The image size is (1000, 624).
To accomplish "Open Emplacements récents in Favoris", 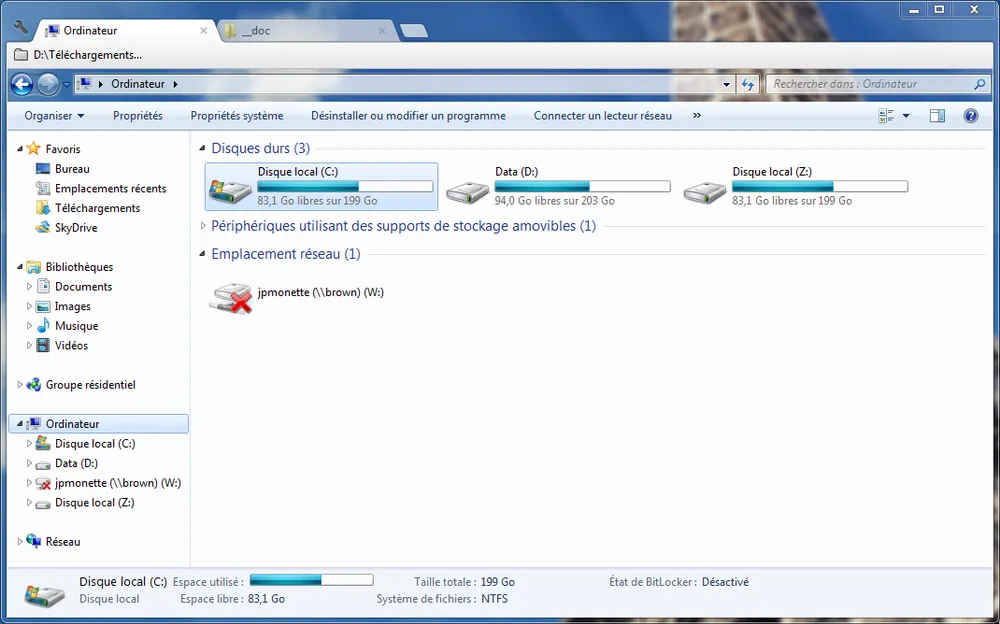I will 110,188.
